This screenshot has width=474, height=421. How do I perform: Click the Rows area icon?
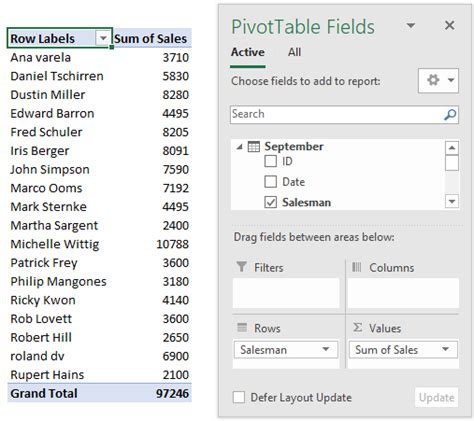tap(242, 328)
